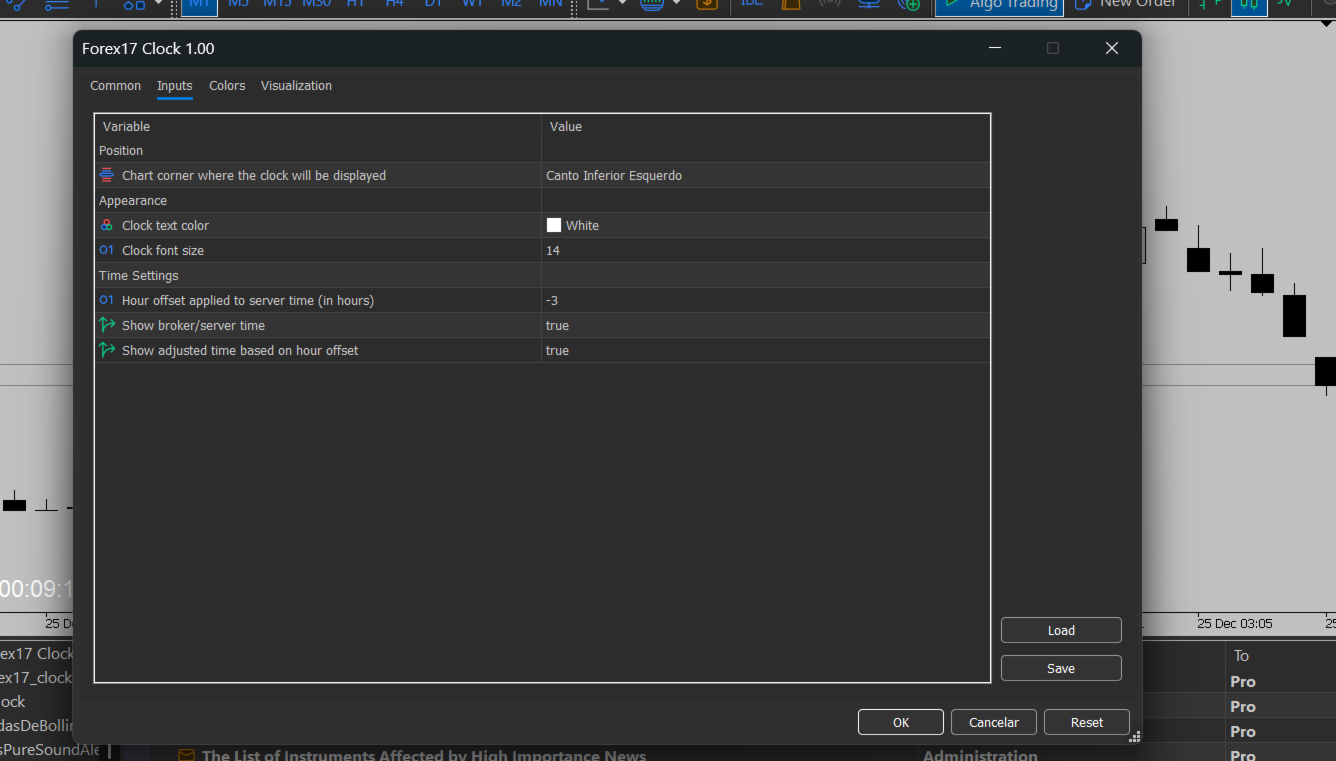1336x761 pixels.
Task: Save the input set with Save button
Action: (x=1061, y=668)
